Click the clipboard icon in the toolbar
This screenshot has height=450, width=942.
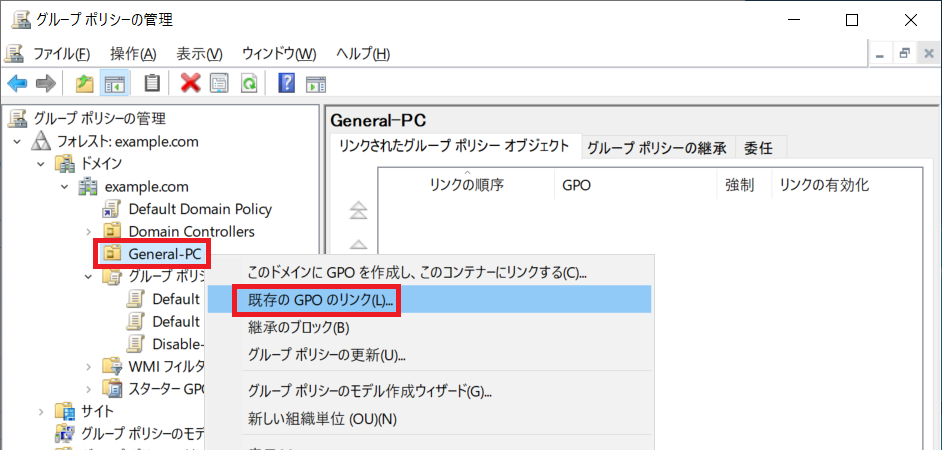pyautogui.click(x=152, y=83)
